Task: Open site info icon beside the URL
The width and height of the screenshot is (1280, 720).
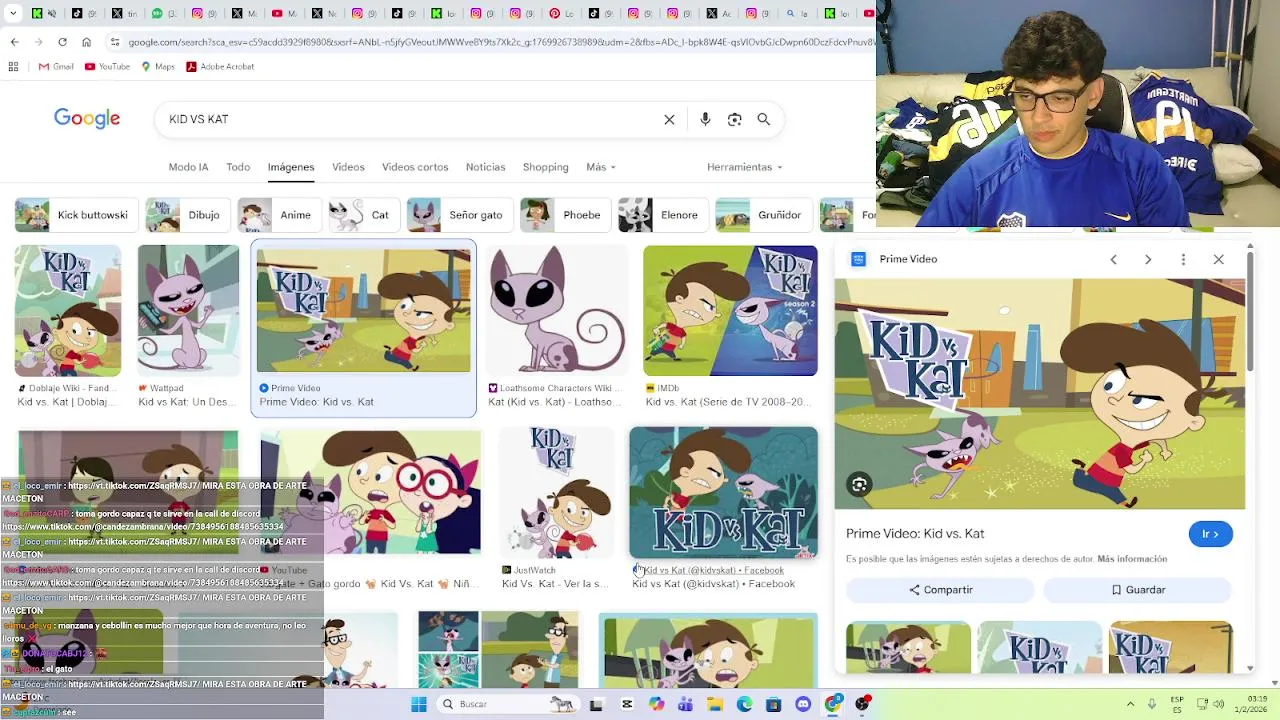Action: coord(116,42)
